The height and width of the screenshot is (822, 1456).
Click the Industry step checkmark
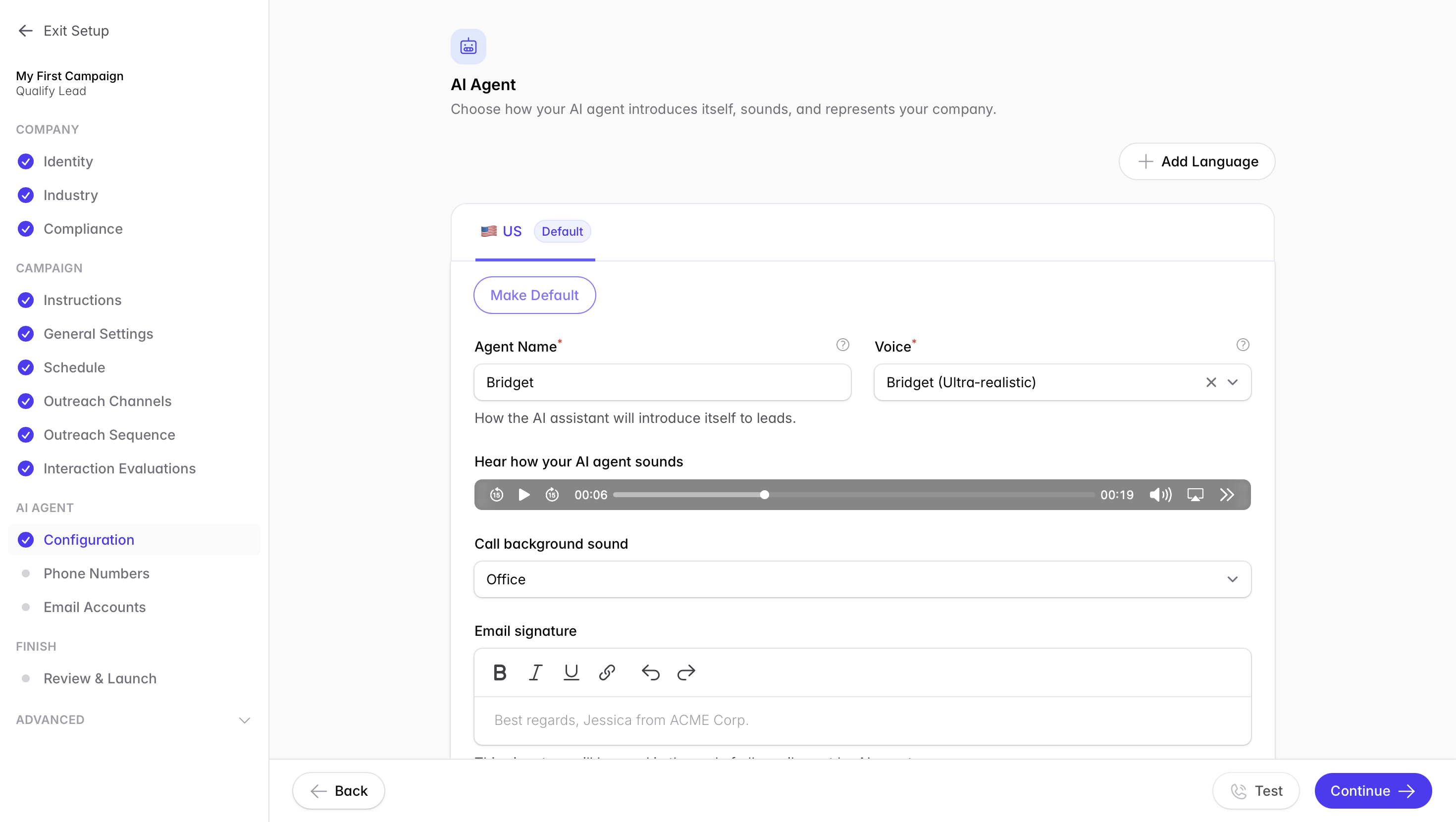[25, 195]
